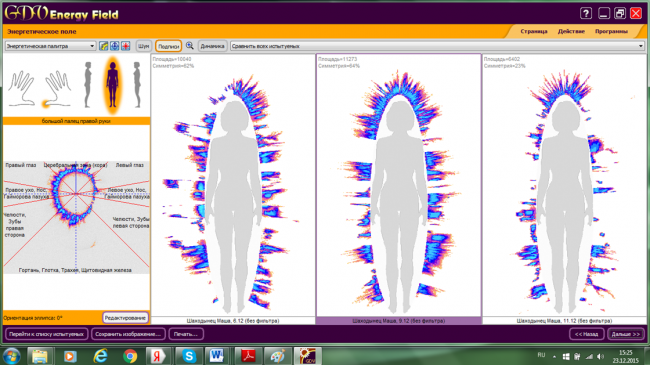The image size is (650, 365).
Task: Open the Действие menu
Action: pos(571,32)
